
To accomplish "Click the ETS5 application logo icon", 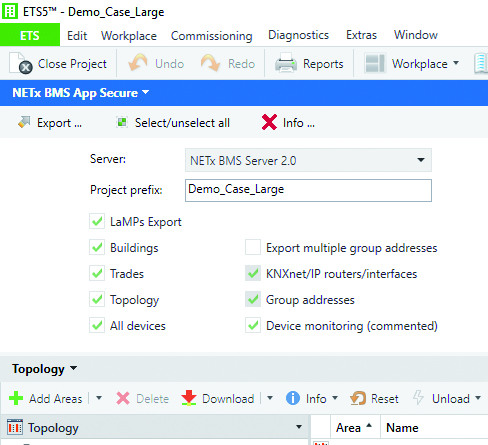I will click(x=10, y=11).
